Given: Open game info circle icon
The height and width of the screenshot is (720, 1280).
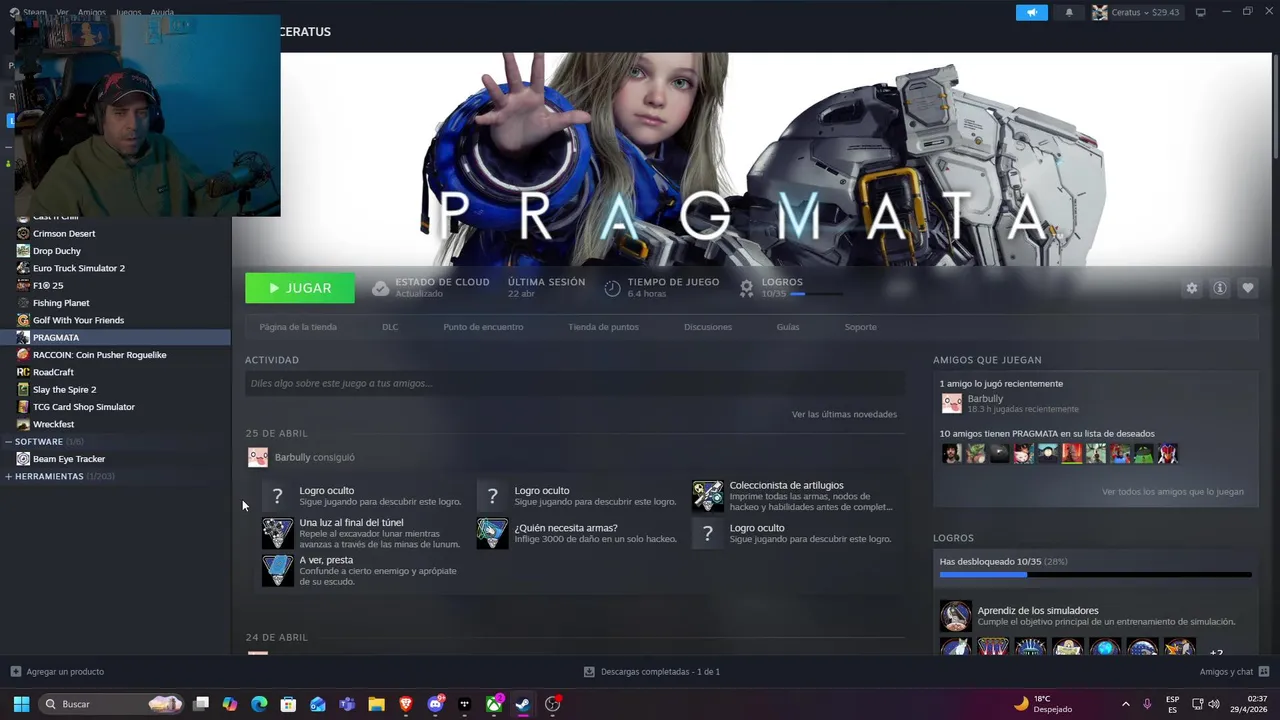Looking at the screenshot, I should [x=1220, y=288].
